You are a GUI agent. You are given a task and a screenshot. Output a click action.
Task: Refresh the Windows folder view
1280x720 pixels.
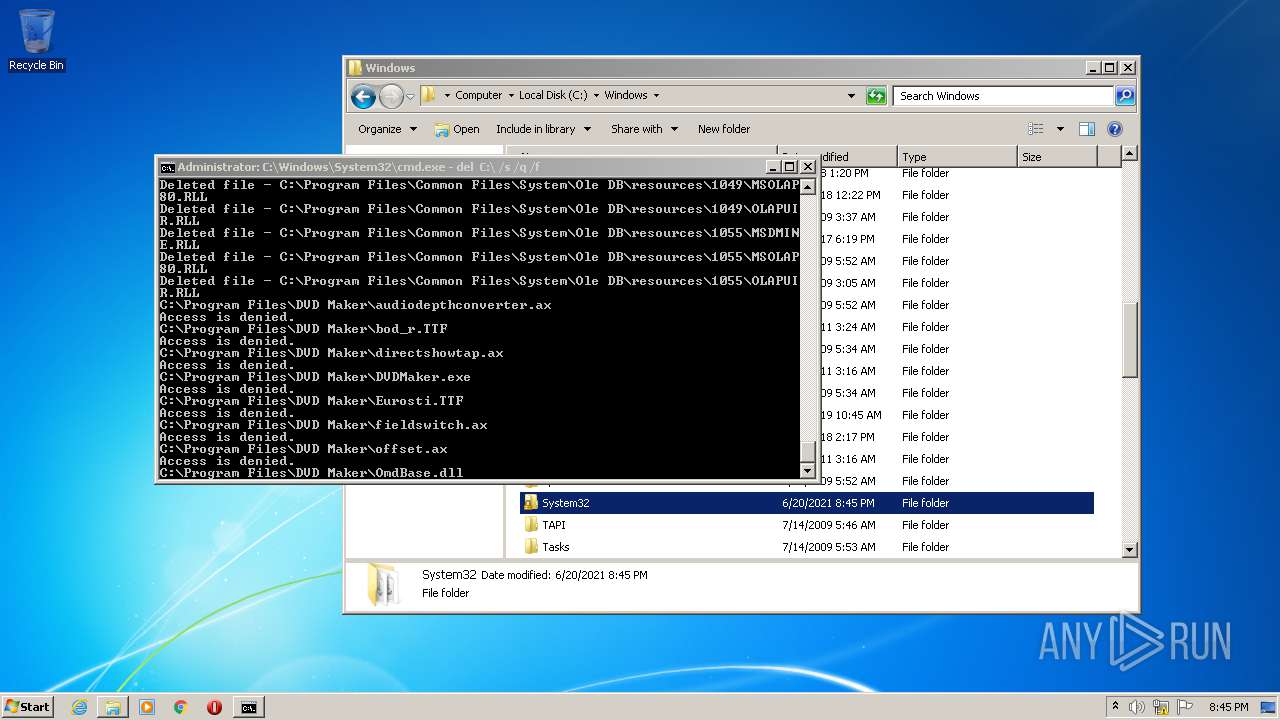click(x=876, y=96)
